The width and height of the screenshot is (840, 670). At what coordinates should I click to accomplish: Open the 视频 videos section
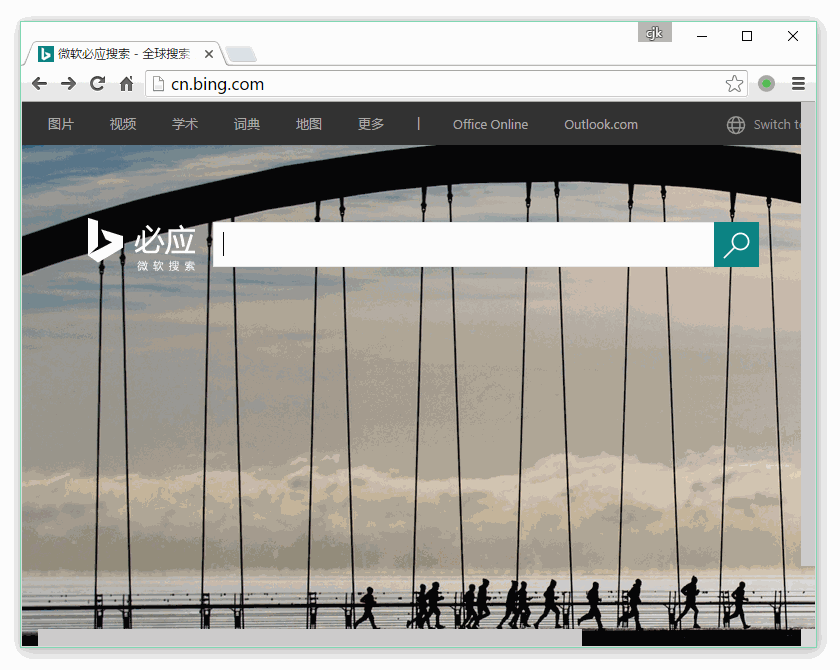(123, 124)
